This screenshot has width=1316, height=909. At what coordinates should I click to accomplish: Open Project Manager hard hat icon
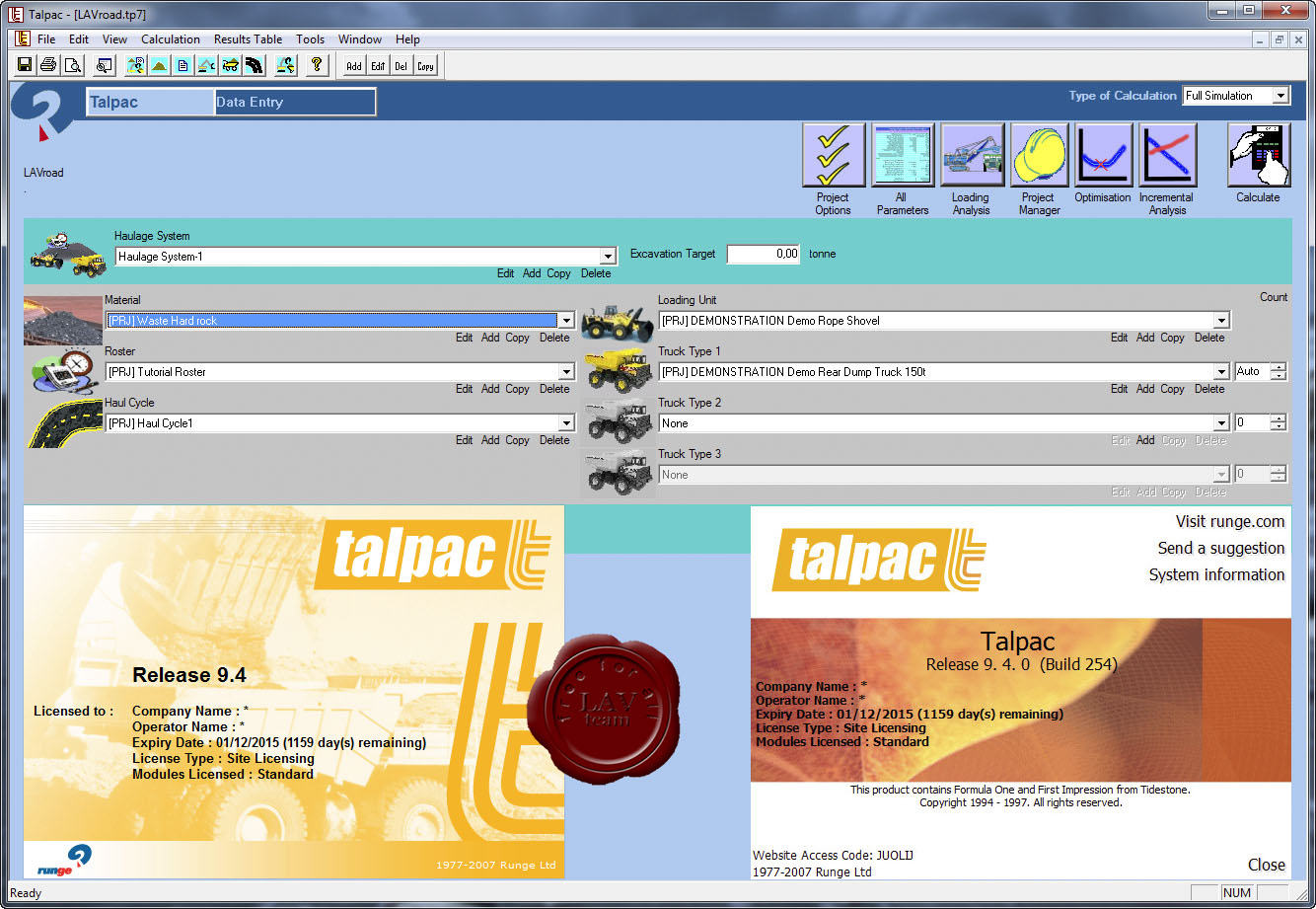tap(1040, 155)
